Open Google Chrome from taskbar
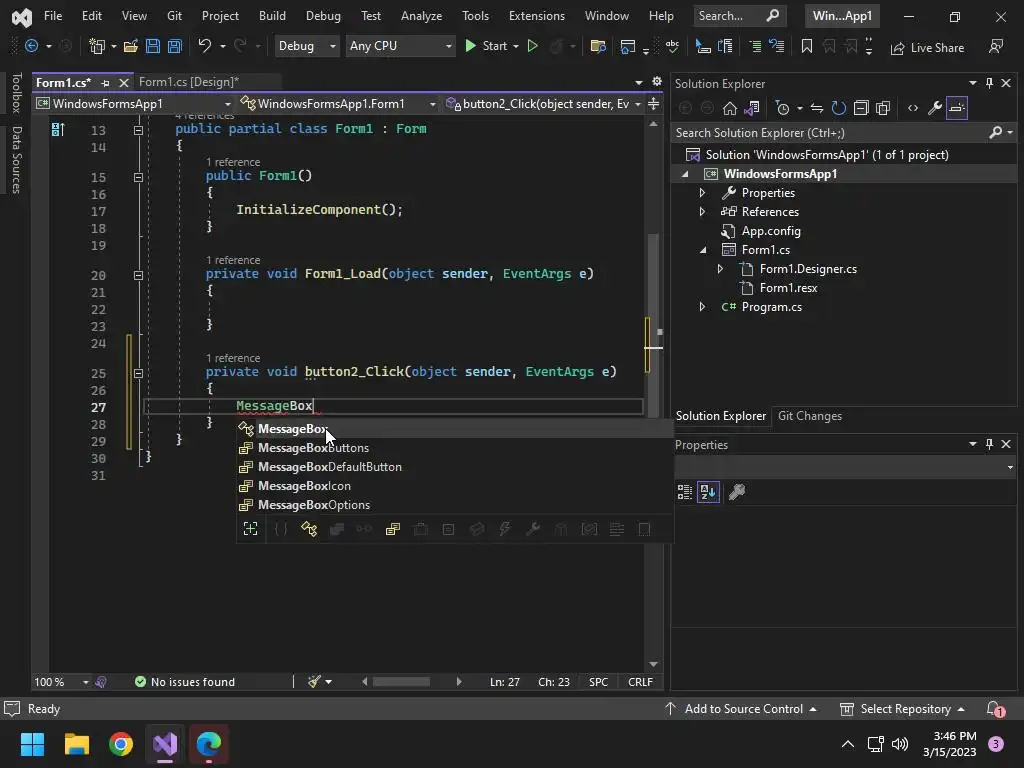This screenshot has width=1024, height=768. (x=121, y=744)
